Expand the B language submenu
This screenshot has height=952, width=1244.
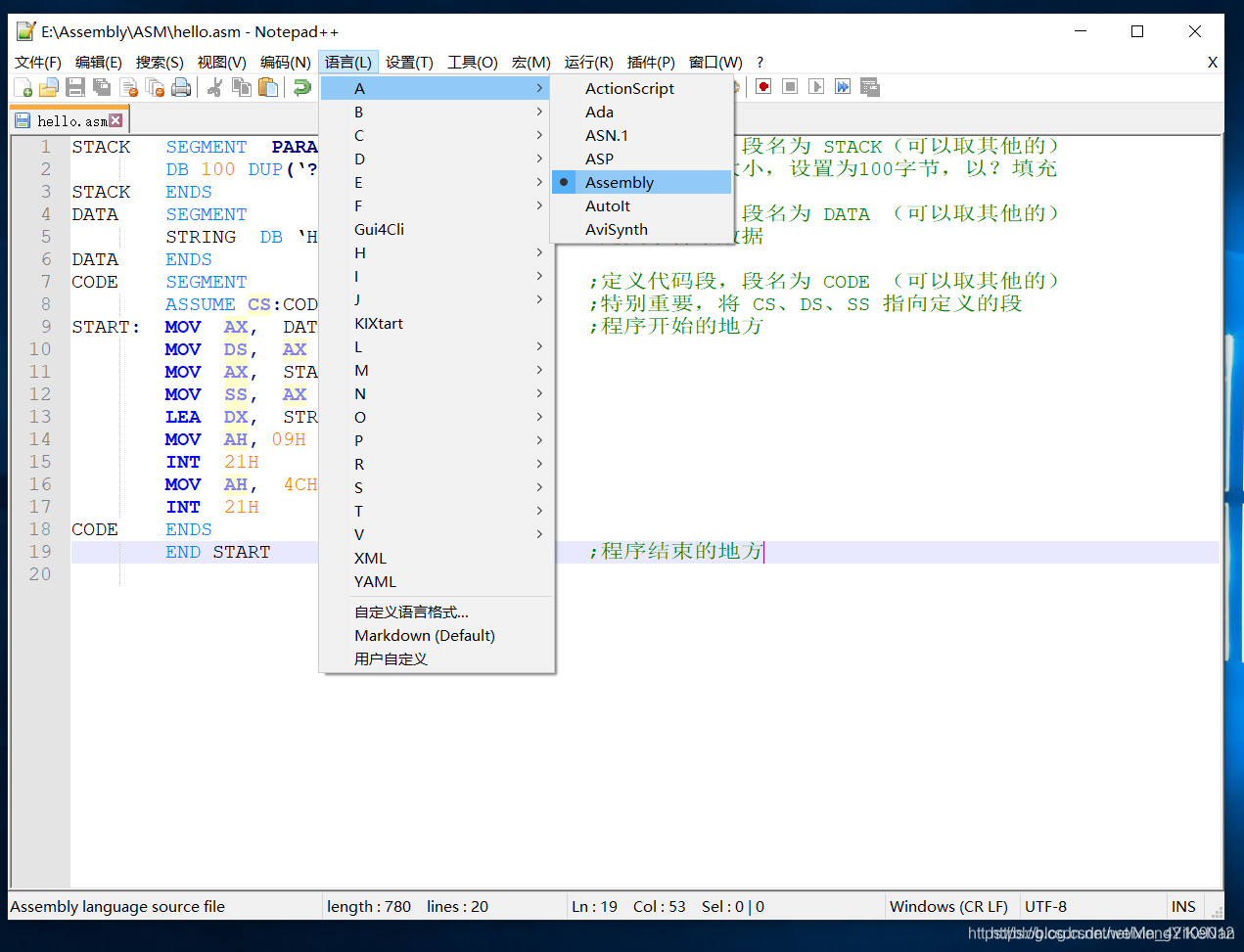click(x=436, y=112)
